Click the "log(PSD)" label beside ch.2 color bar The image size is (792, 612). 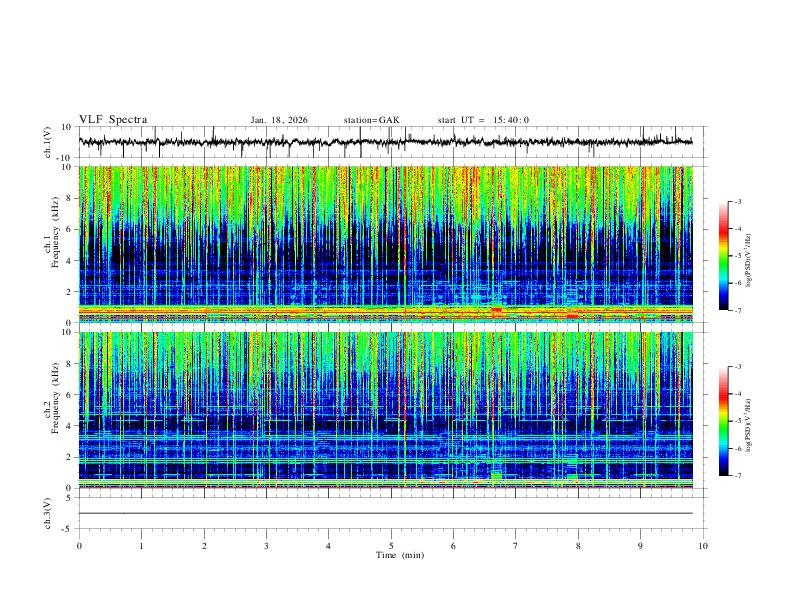coord(749,426)
